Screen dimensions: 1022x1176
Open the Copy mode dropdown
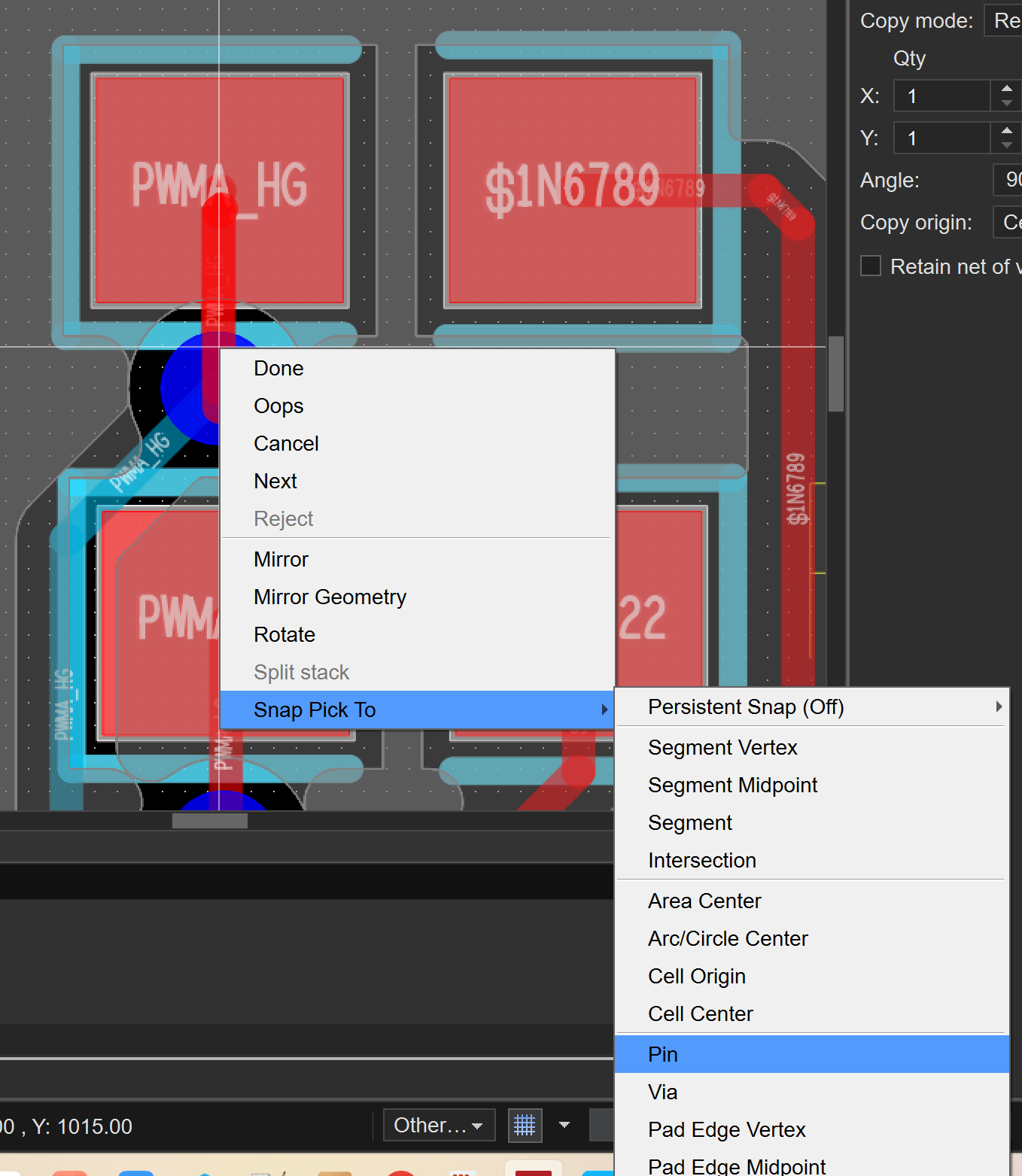1004,21
